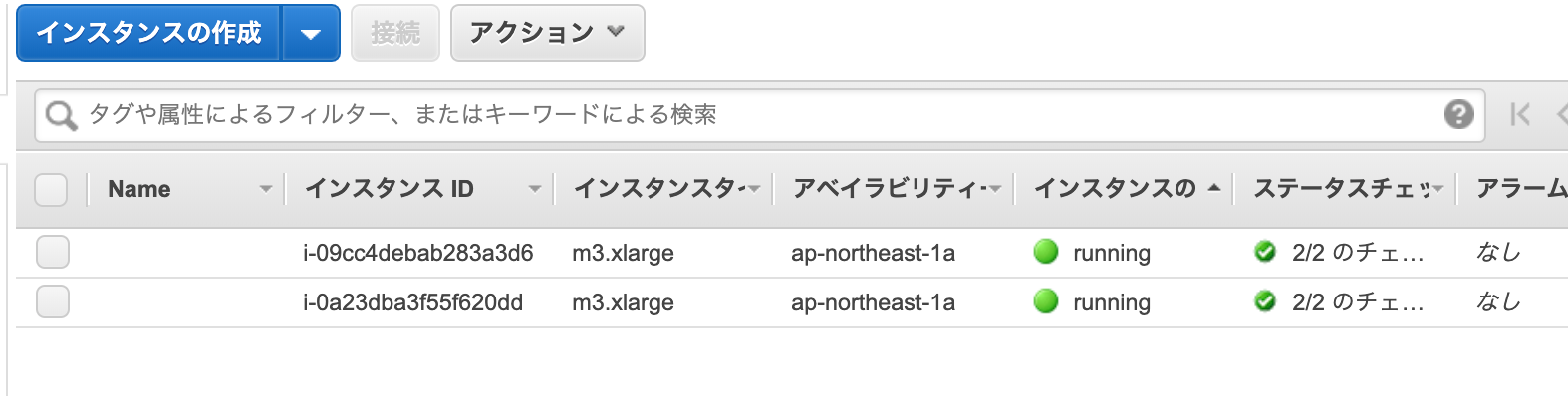
Task: Open the インスタンスタイプ column dropdown arrow
Action: tap(754, 188)
